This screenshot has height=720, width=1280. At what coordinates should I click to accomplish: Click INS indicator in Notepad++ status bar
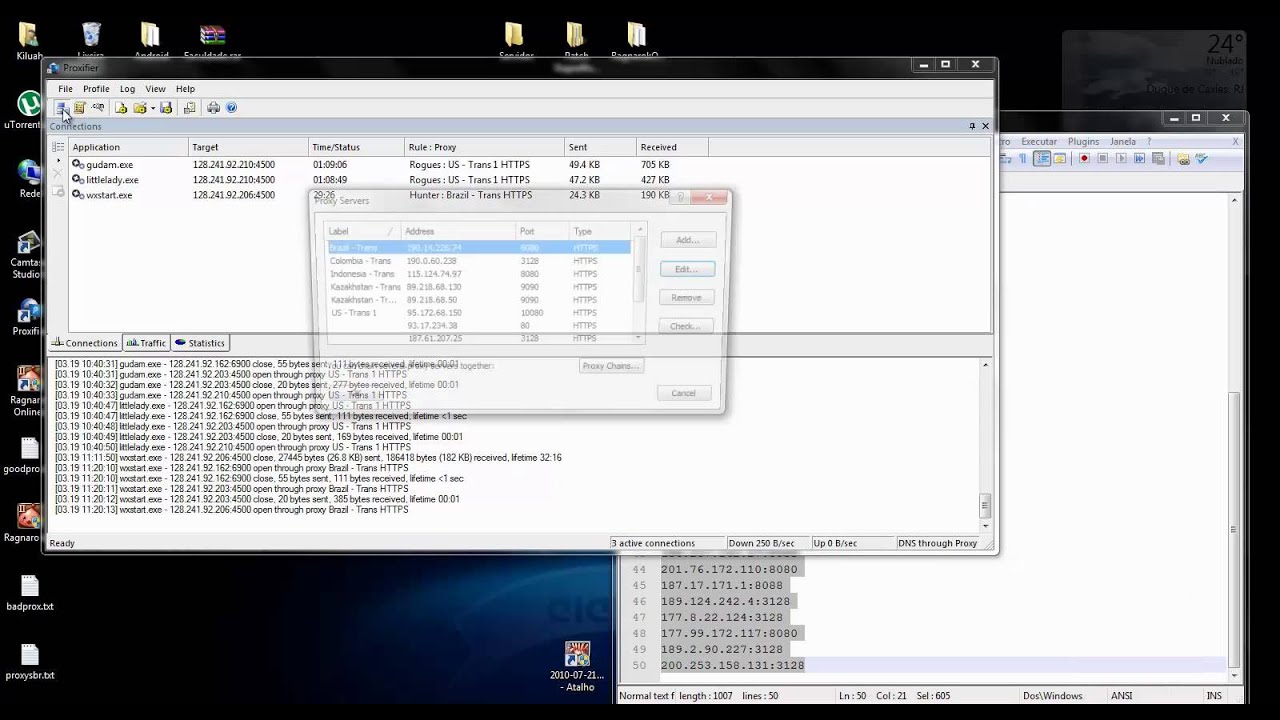click(1214, 695)
